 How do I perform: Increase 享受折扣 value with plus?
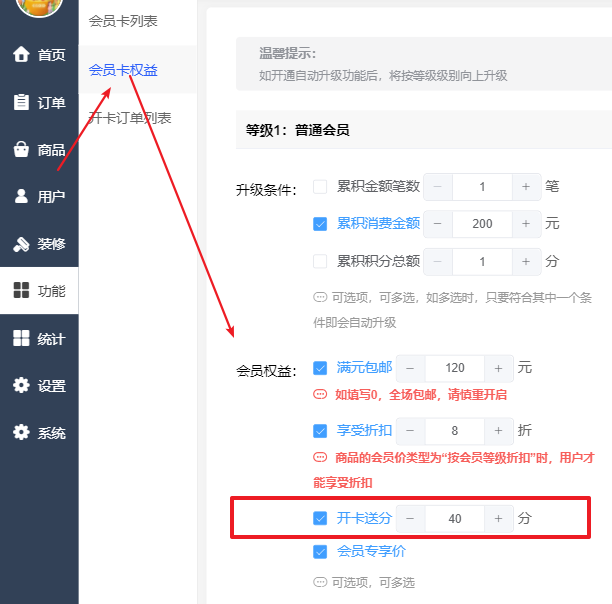point(499,431)
